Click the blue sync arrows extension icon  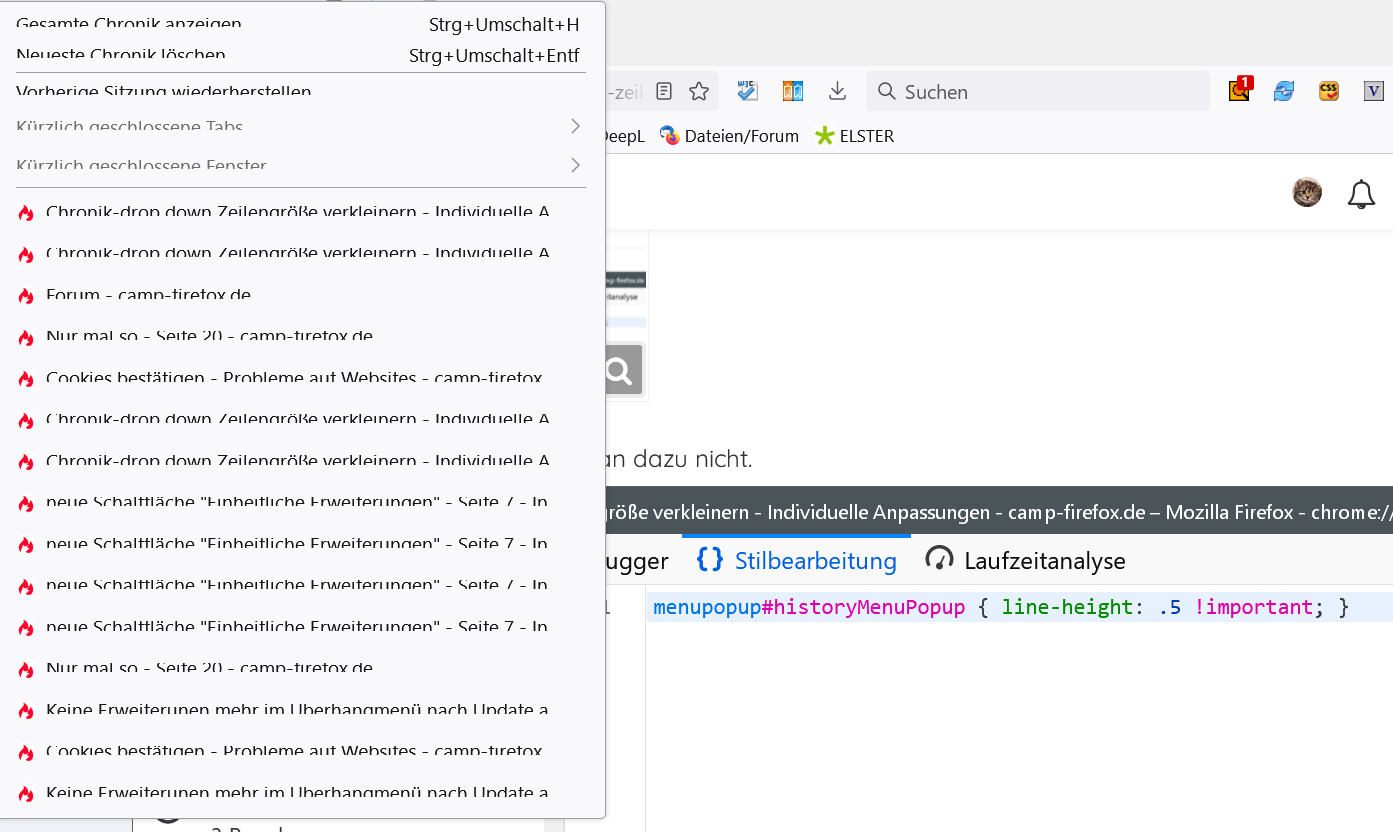[1284, 92]
